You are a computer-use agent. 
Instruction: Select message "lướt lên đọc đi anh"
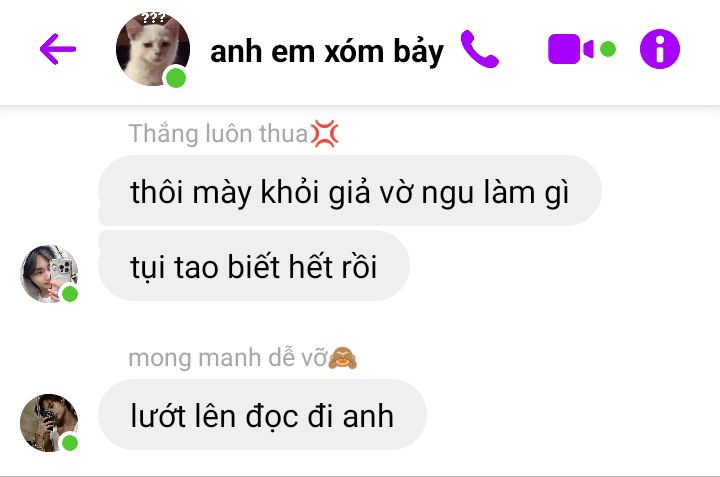click(x=262, y=415)
